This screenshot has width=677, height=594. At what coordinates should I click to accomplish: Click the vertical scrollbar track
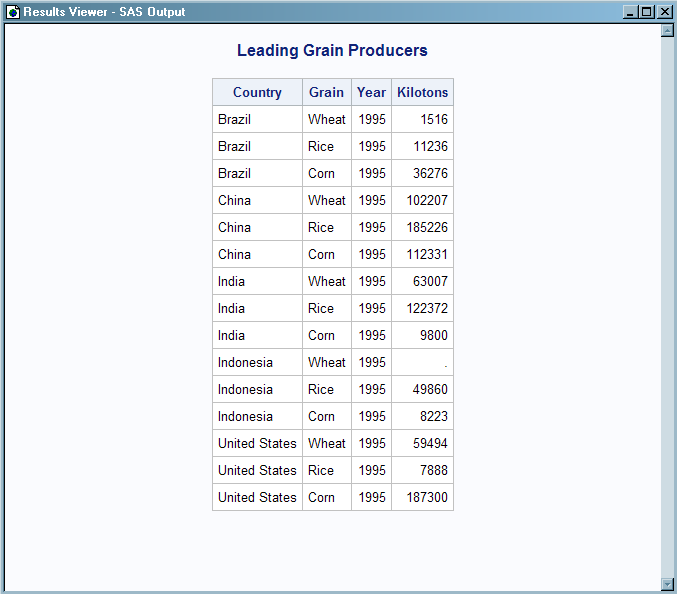pyautogui.click(x=667, y=300)
